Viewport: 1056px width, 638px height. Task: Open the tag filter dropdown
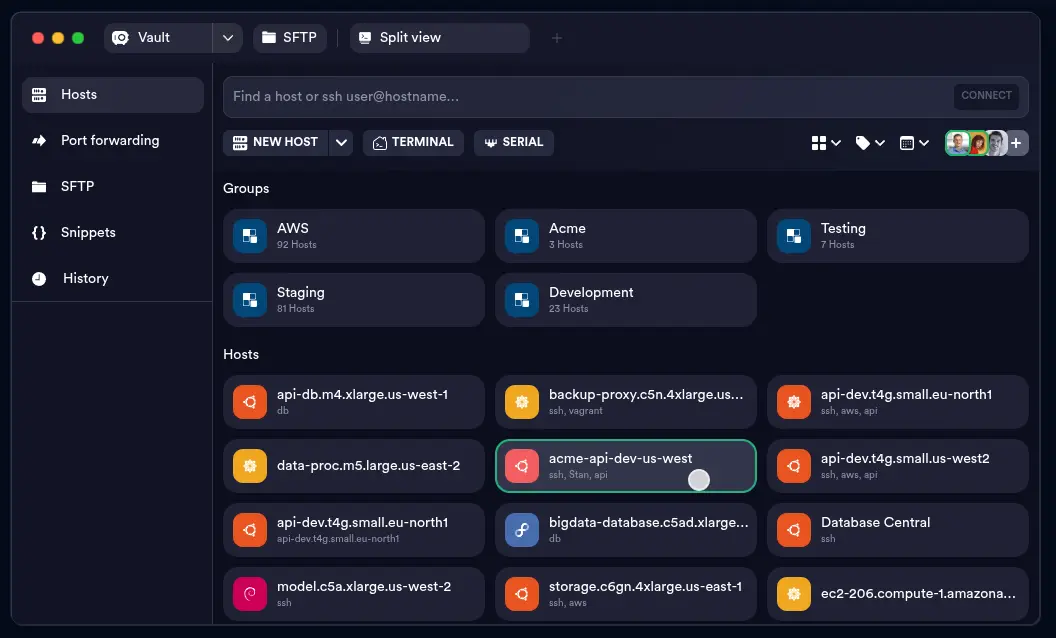click(870, 143)
